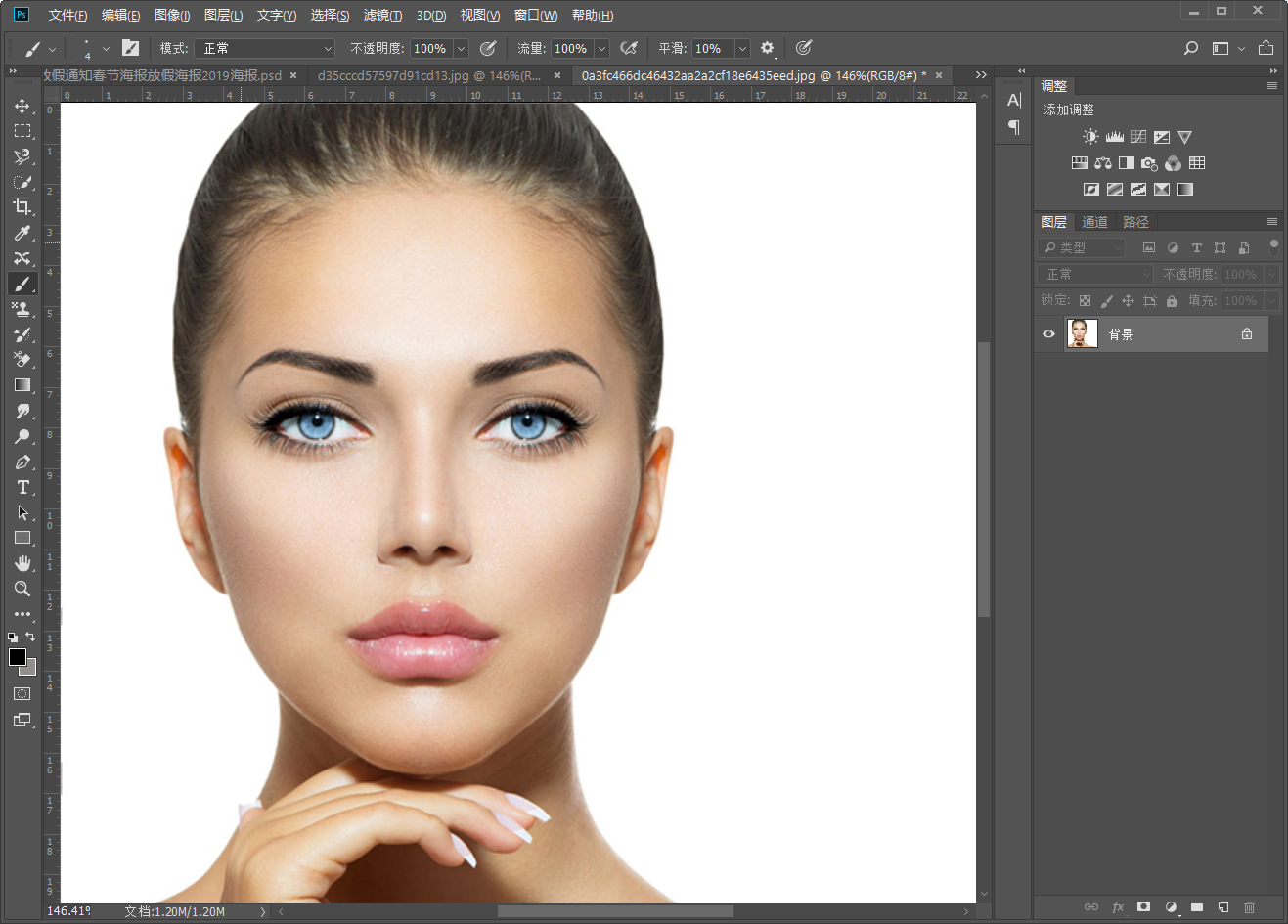Open the 模式 blend mode dropdown
The image size is (1288, 924).
coord(264,48)
